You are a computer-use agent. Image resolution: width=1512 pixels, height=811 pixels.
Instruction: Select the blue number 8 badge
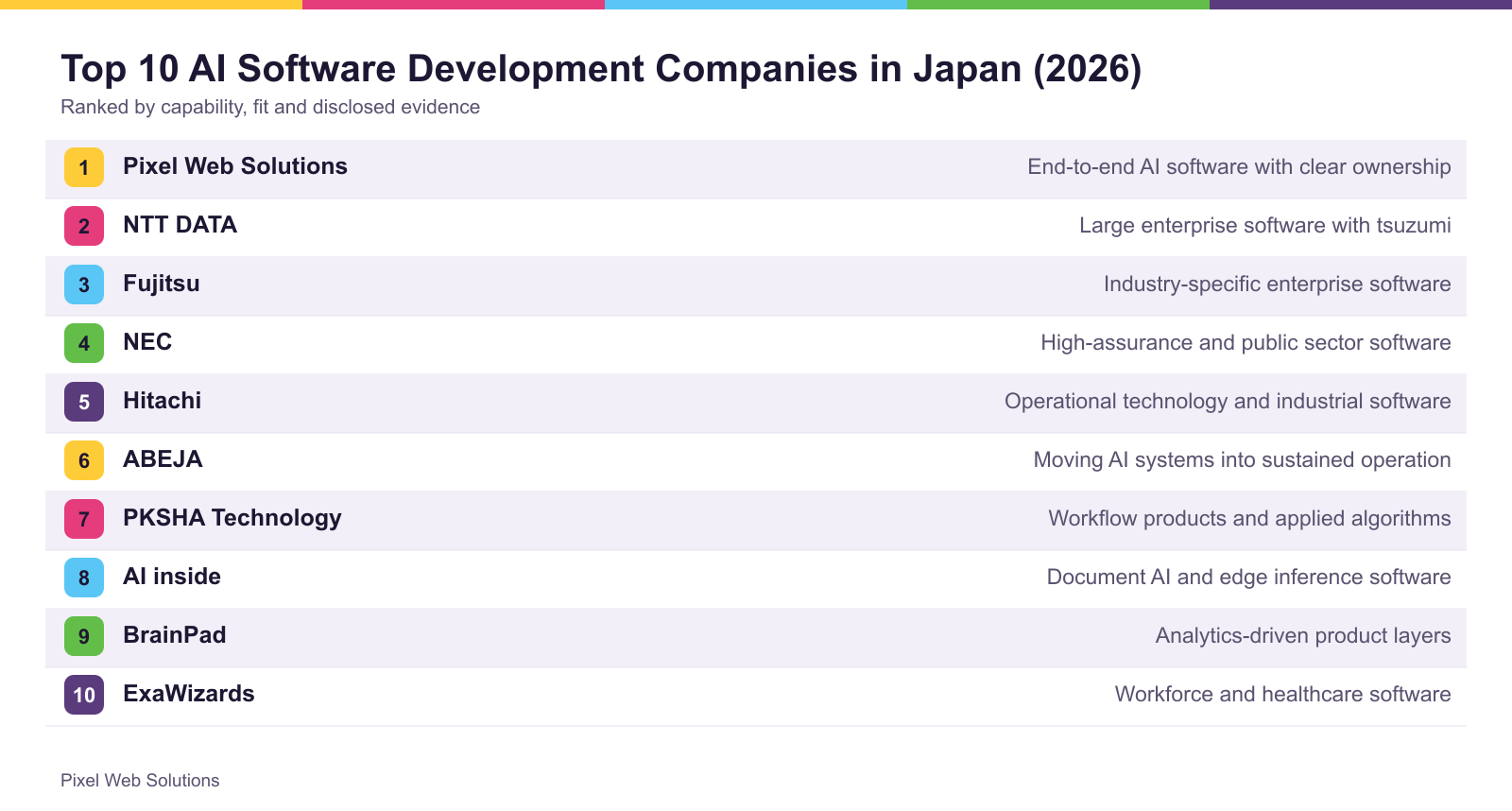pyautogui.click(x=84, y=578)
